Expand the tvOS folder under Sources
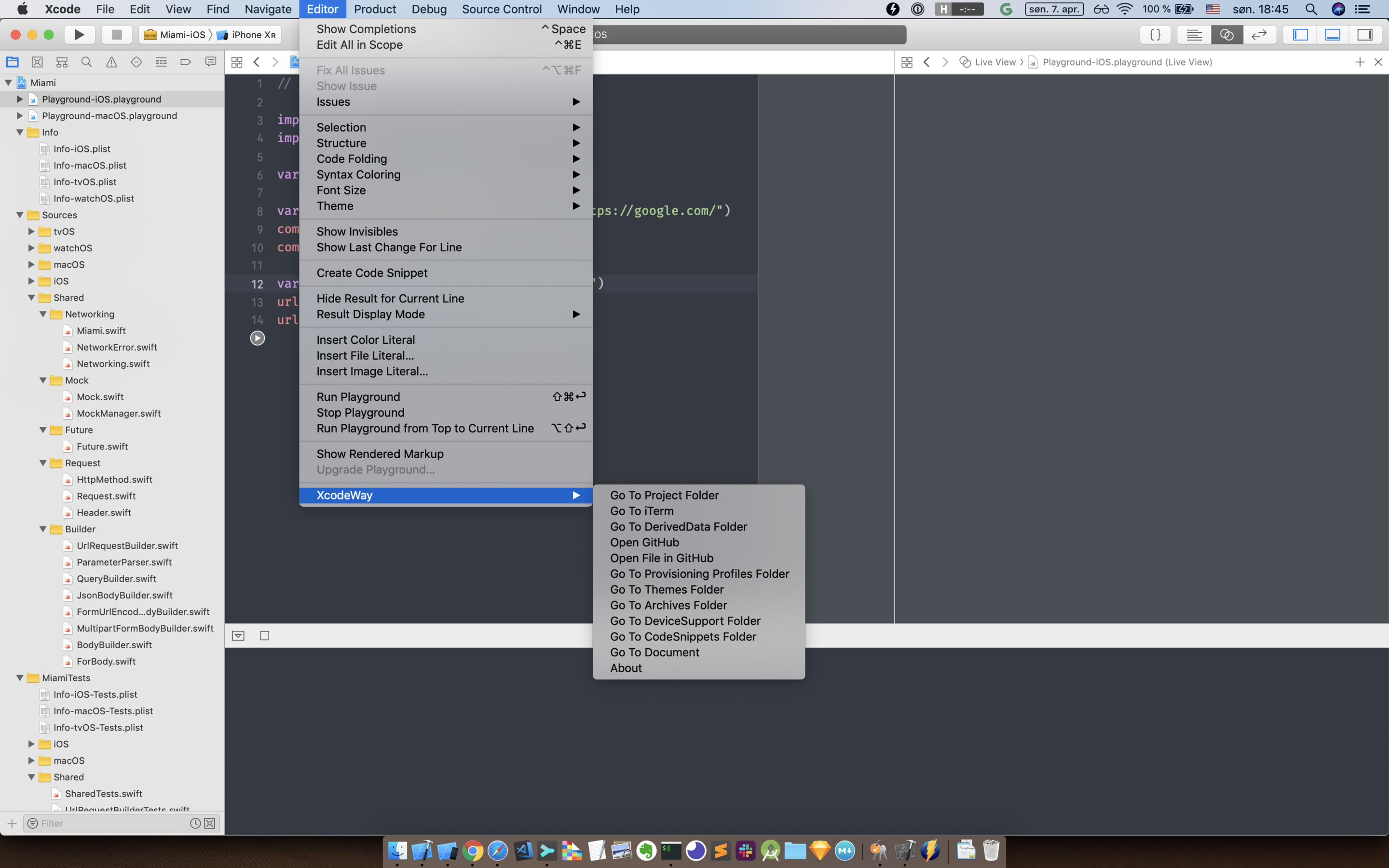This screenshot has width=1389, height=868. pyautogui.click(x=31, y=231)
